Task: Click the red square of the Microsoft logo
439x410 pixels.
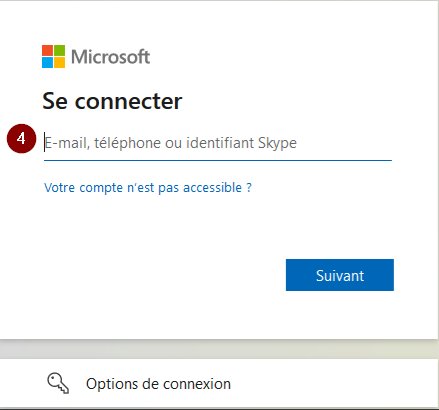Action: (x=47, y=50)
